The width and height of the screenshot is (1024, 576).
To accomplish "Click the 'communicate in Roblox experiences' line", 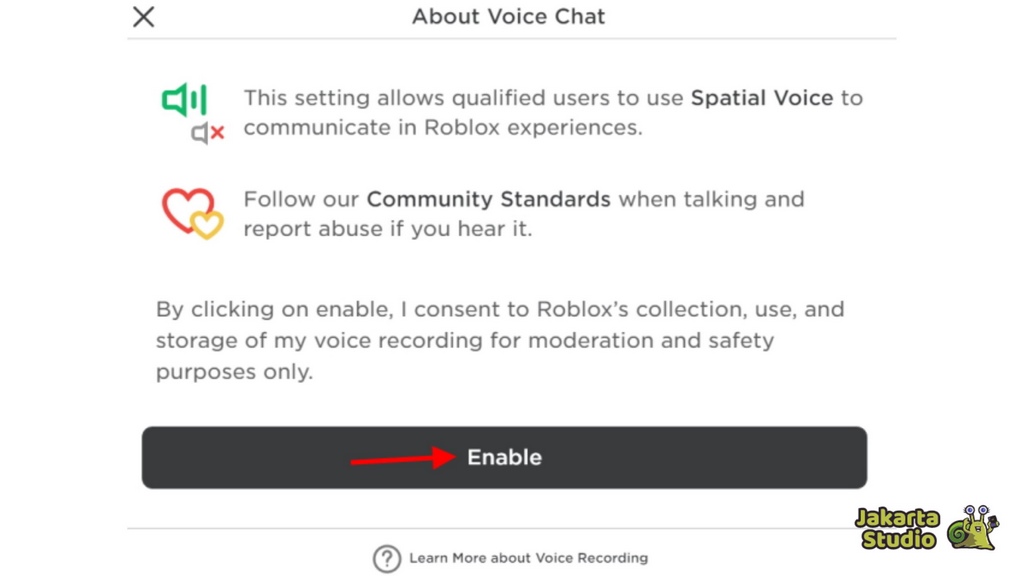I will click(x=443, y=127).
